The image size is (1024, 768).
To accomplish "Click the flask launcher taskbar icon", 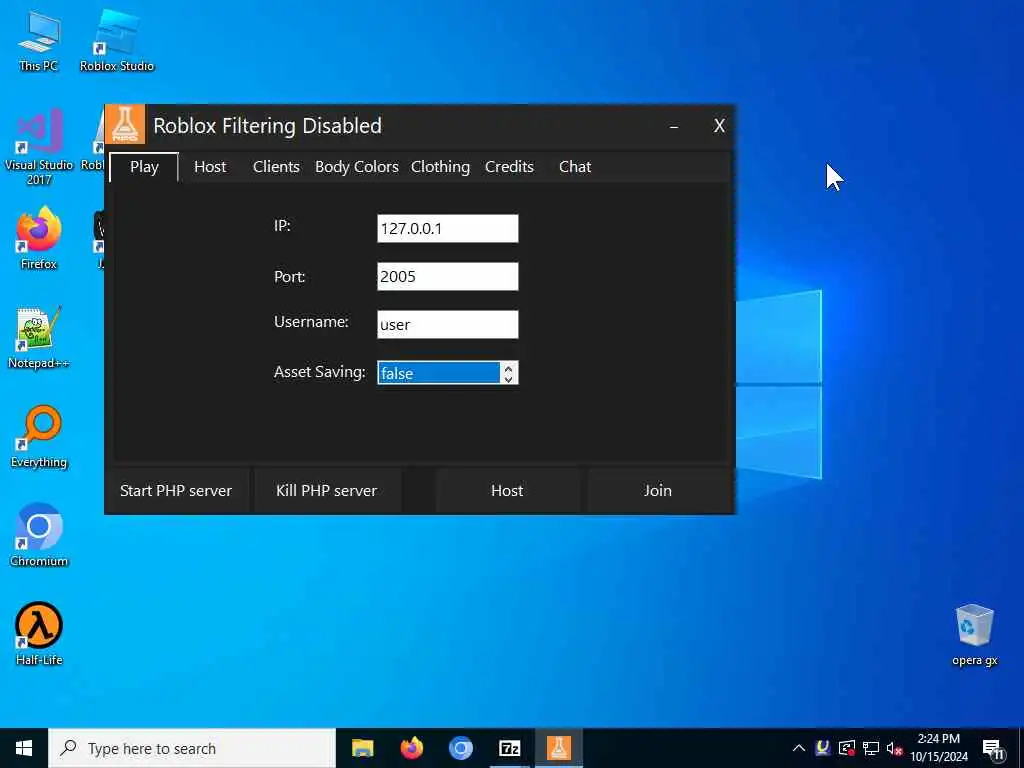I will point(558,748).
